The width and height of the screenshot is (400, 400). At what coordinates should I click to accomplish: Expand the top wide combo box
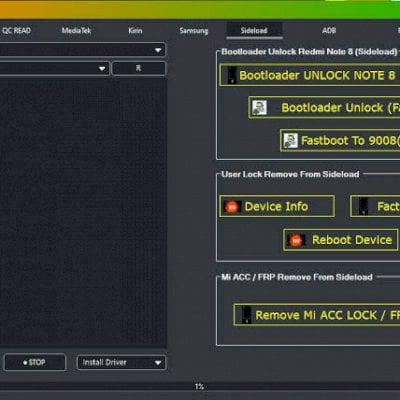pyautogui.click(x=83, y=50)
